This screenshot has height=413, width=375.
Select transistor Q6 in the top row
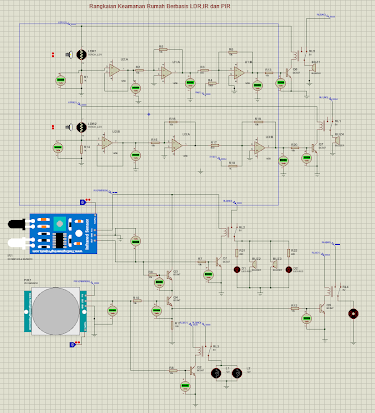[289, 73]
